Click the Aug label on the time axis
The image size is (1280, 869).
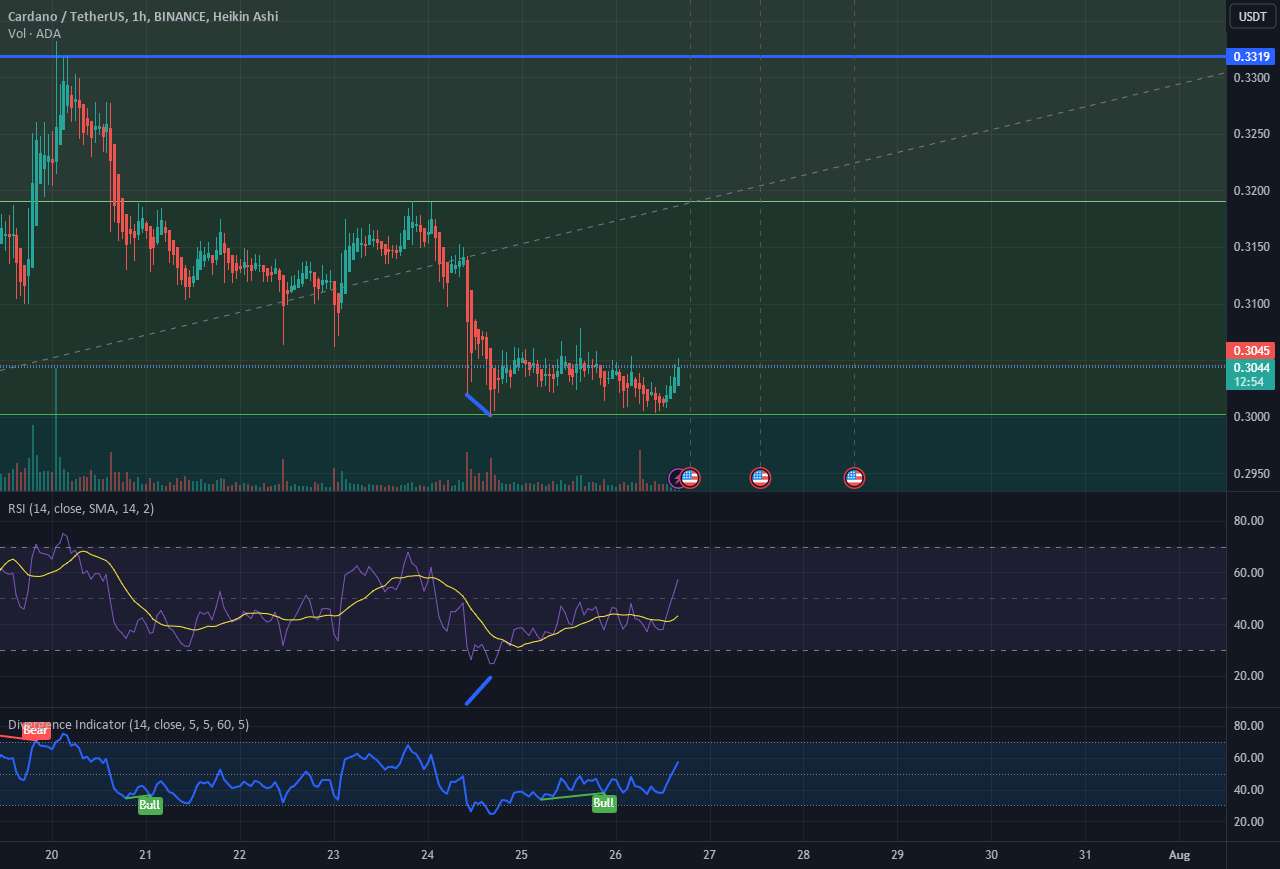pyautogui.click(x=1180, y=855)
